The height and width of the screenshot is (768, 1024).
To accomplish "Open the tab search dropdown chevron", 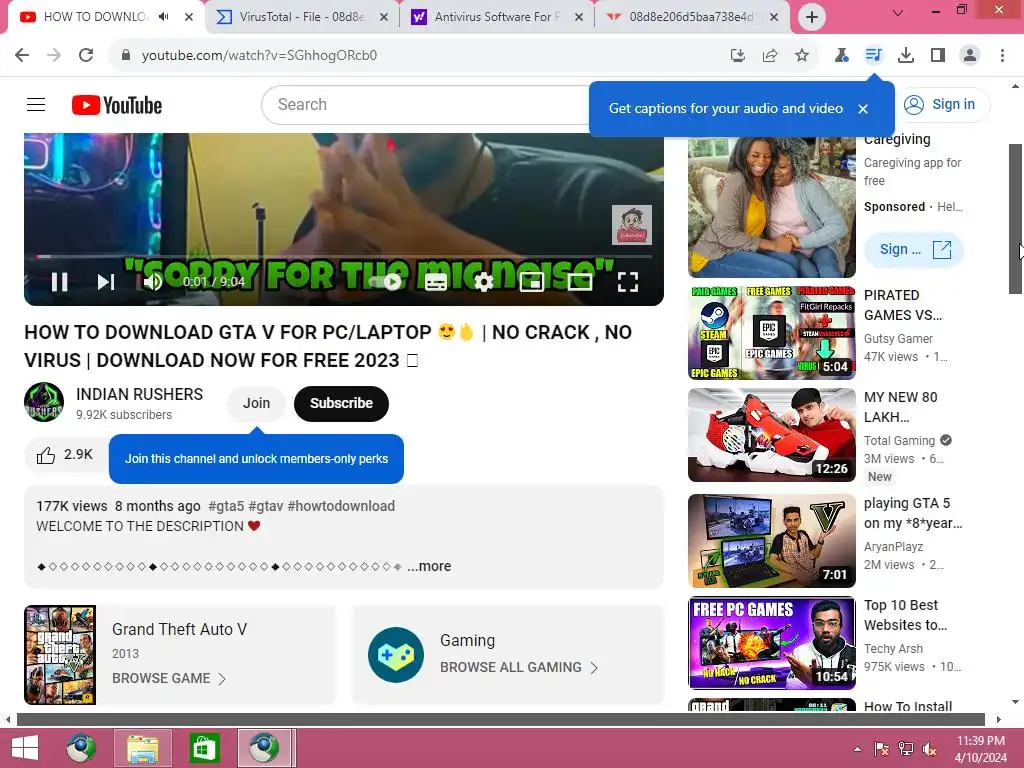I will point(898,12).
